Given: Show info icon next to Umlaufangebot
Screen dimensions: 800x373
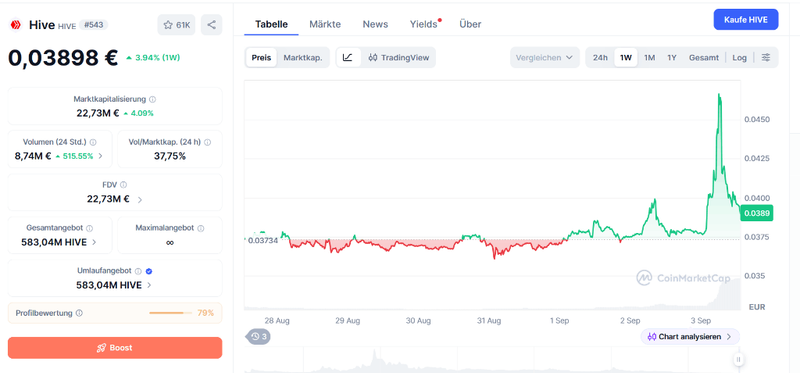Looking at the screenshot, I should [138, 271].
